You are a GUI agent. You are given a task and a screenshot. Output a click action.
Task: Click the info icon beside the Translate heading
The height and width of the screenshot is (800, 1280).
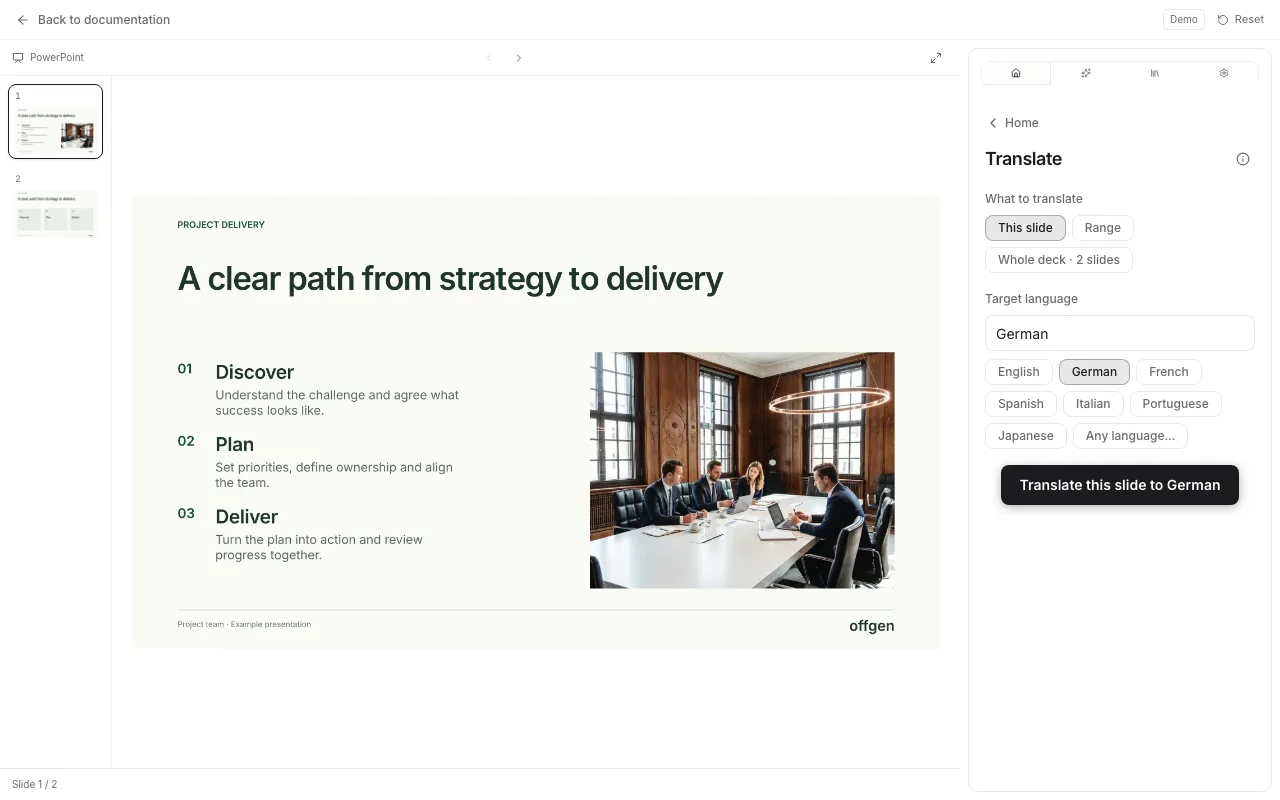click(1243, 159)
